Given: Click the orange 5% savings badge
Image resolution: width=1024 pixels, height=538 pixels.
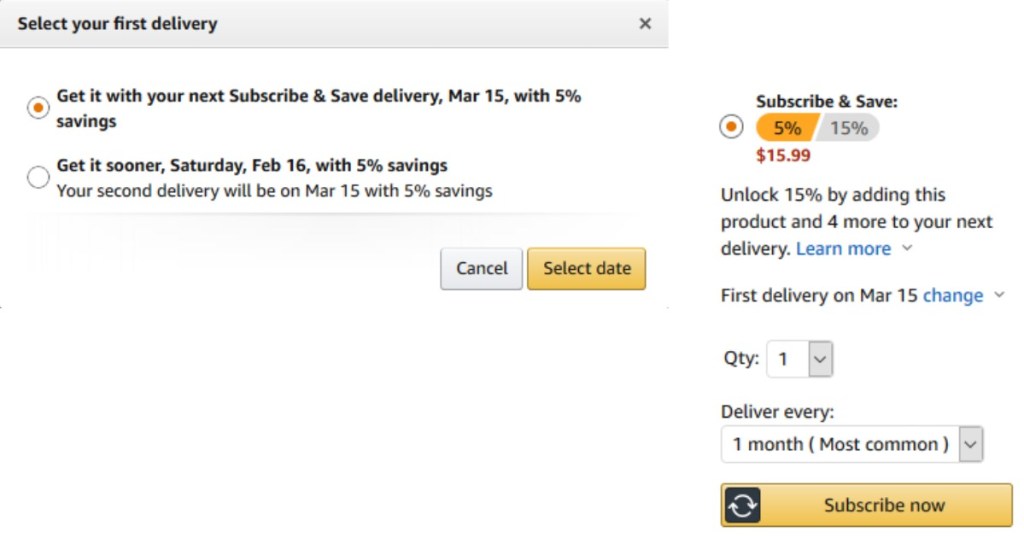Looking at the screenshot, I should (786, 128).
